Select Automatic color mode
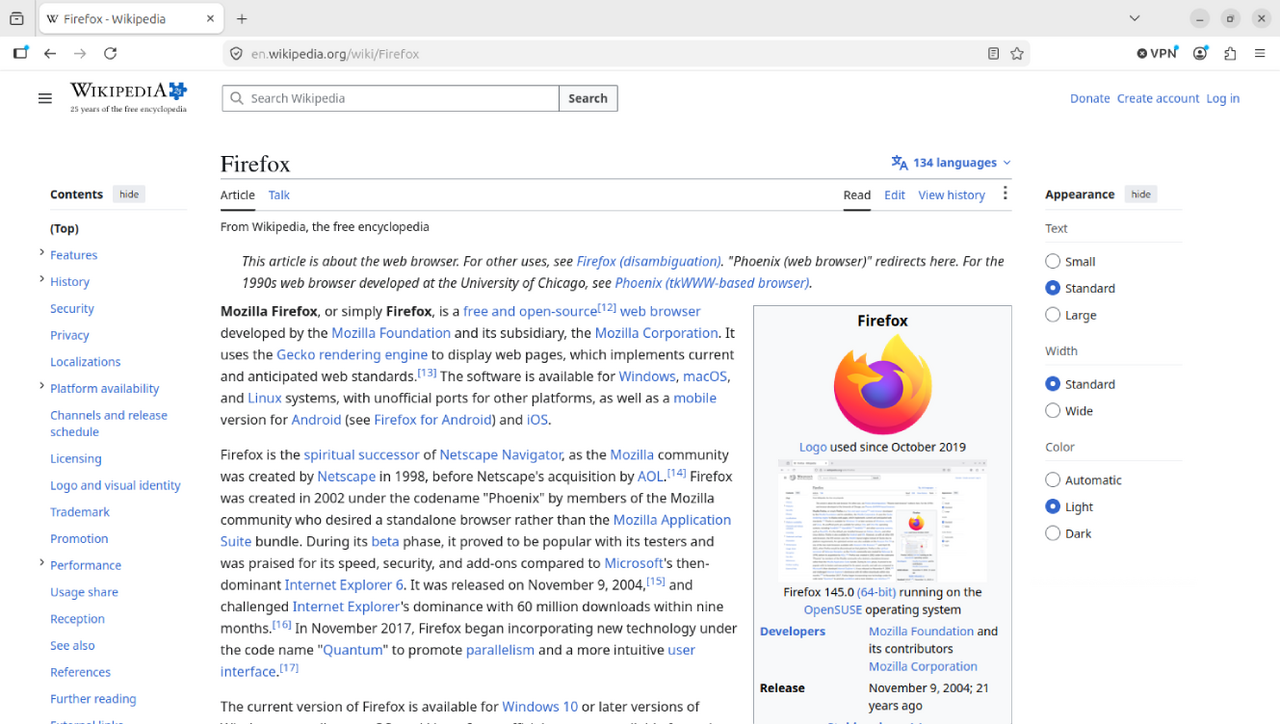The width and height of the screenshot is (1280, 724). [1052, 480]
